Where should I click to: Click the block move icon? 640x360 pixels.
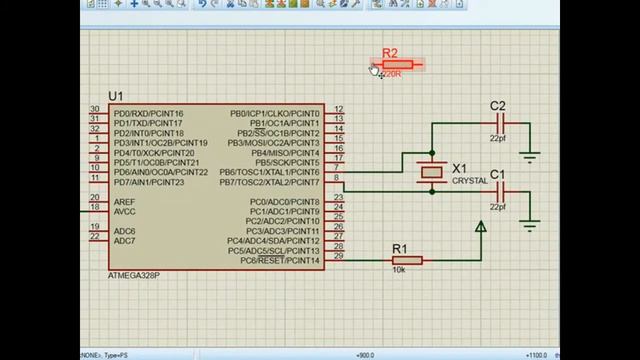[x=281, y=4]
